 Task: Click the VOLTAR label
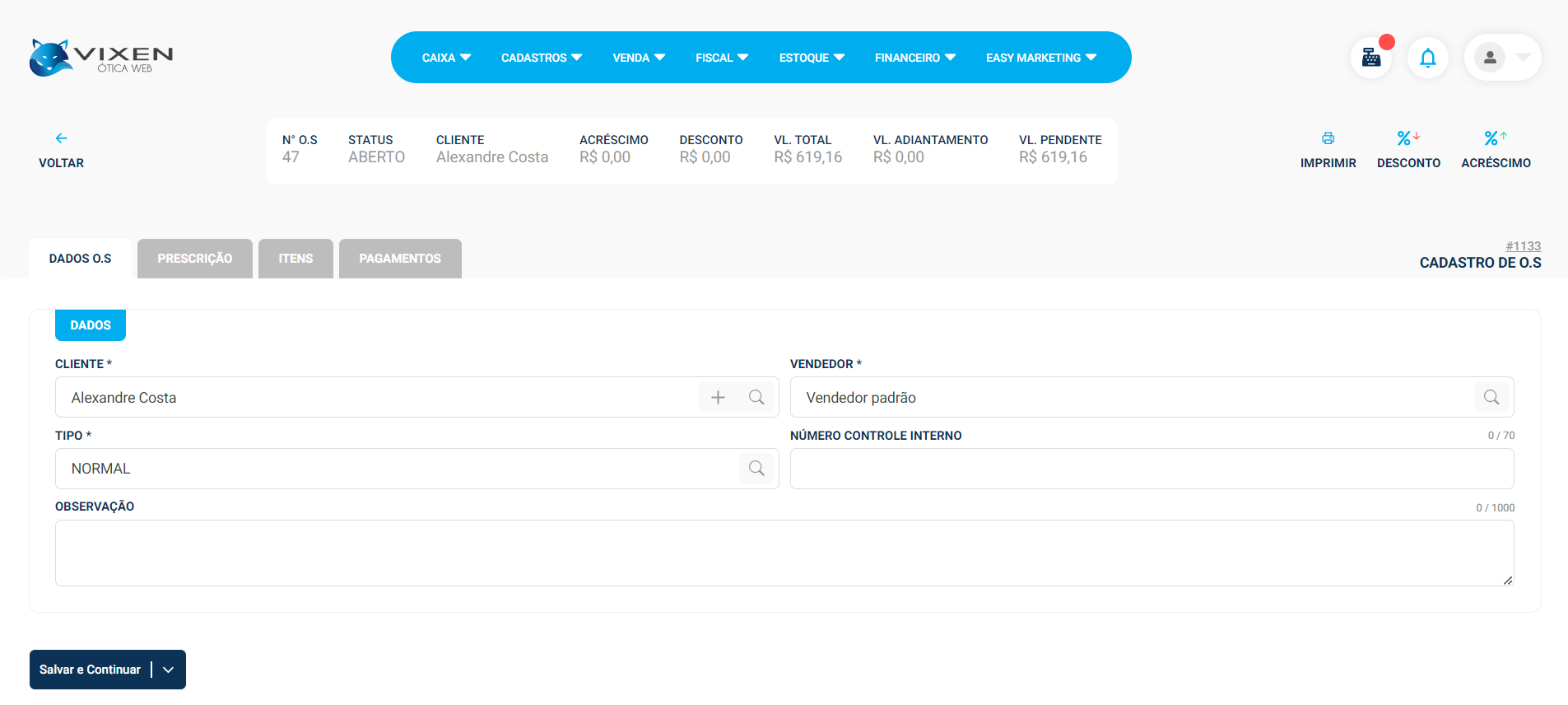(61, 163)
